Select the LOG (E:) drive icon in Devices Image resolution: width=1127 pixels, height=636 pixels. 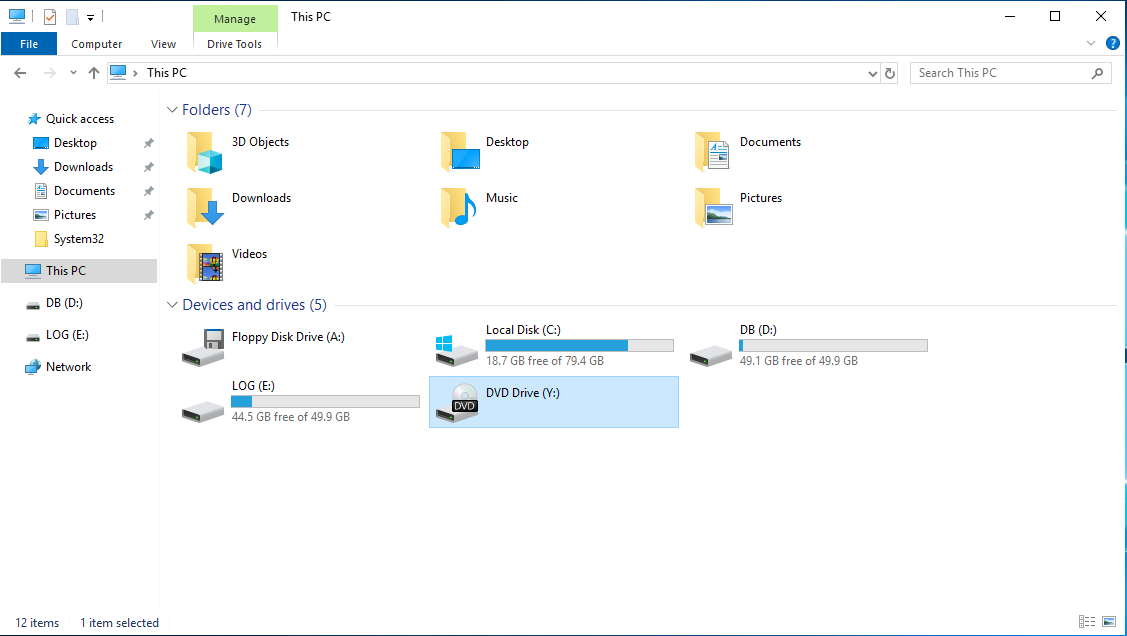(x=203, y=411)
